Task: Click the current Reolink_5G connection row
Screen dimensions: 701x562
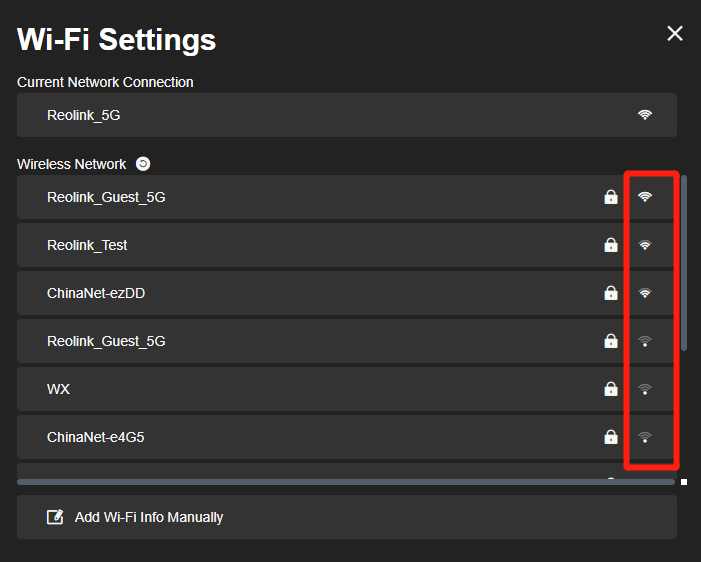Action: (346, 115)
